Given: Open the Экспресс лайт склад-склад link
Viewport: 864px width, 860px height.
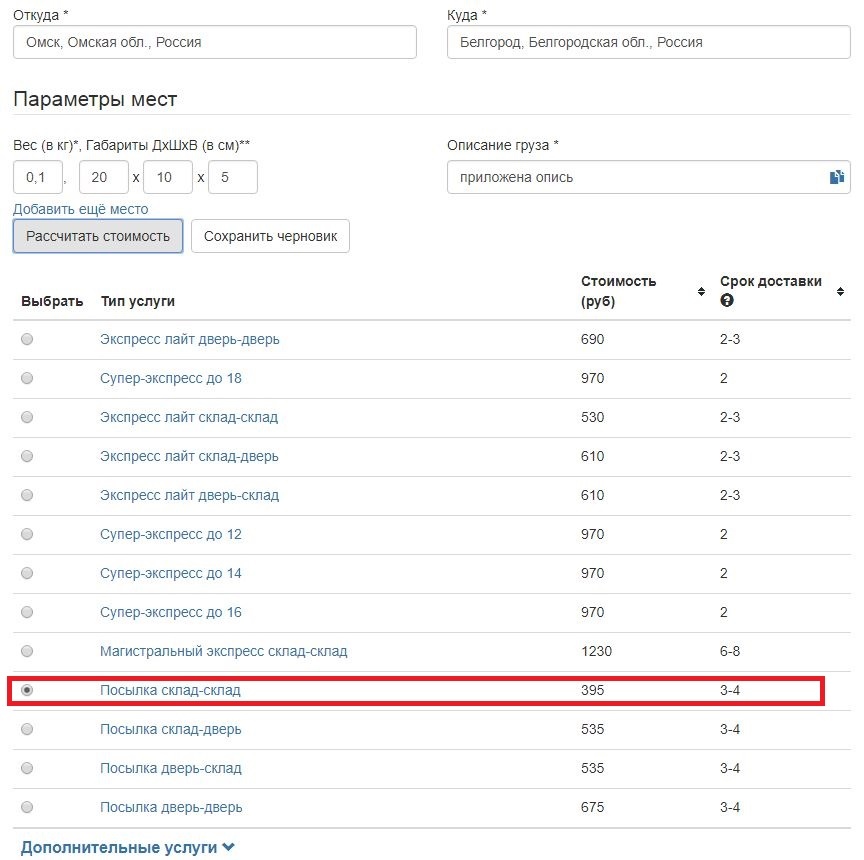Looking at the screenshot, I should 189,417.
